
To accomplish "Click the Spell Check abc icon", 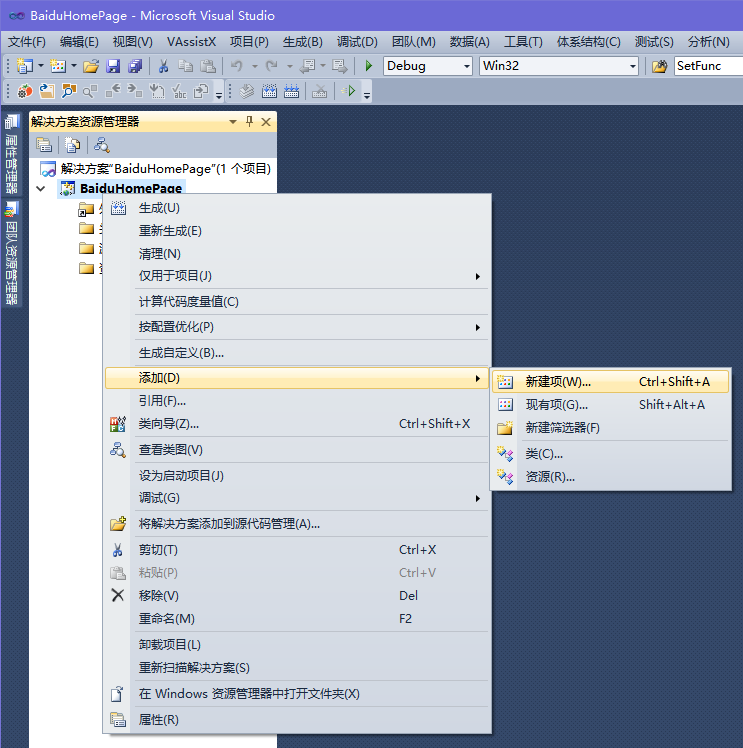I will (179, 91).
